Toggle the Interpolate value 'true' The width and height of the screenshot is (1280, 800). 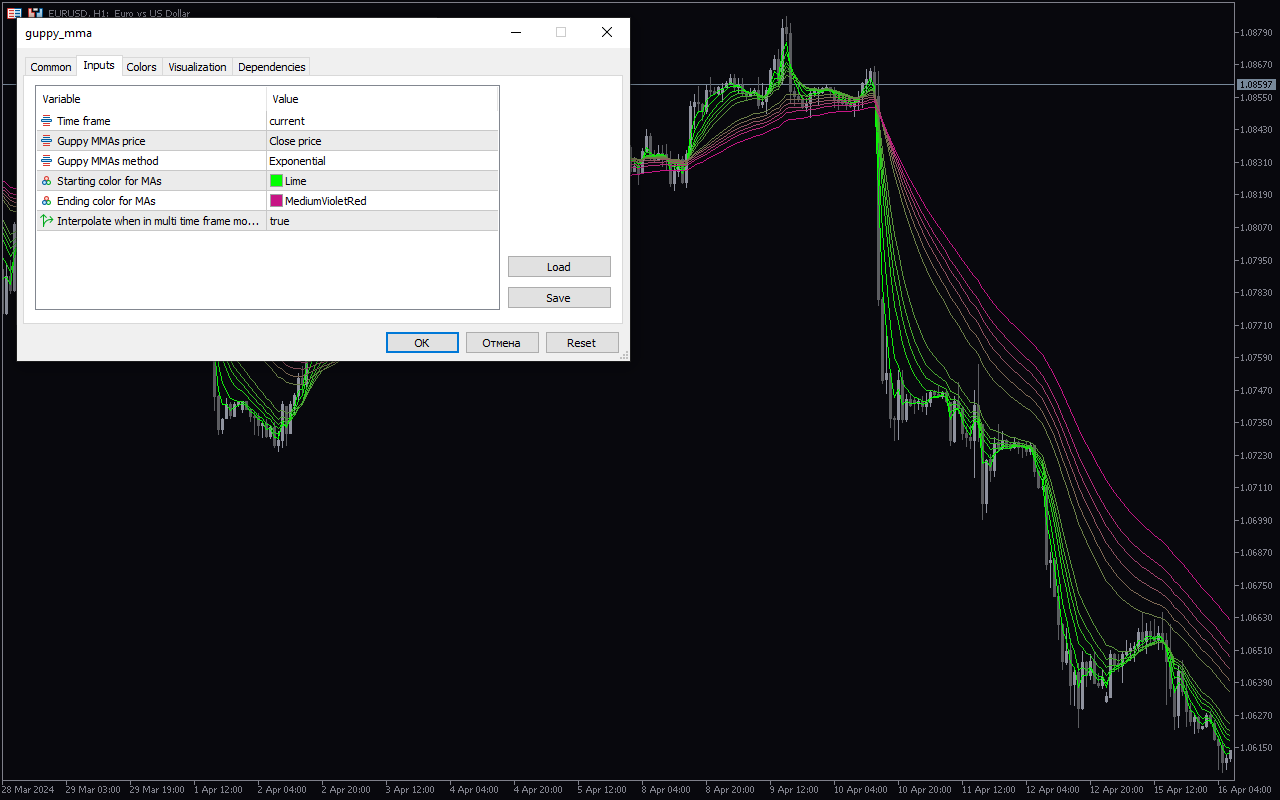point(382,221)
